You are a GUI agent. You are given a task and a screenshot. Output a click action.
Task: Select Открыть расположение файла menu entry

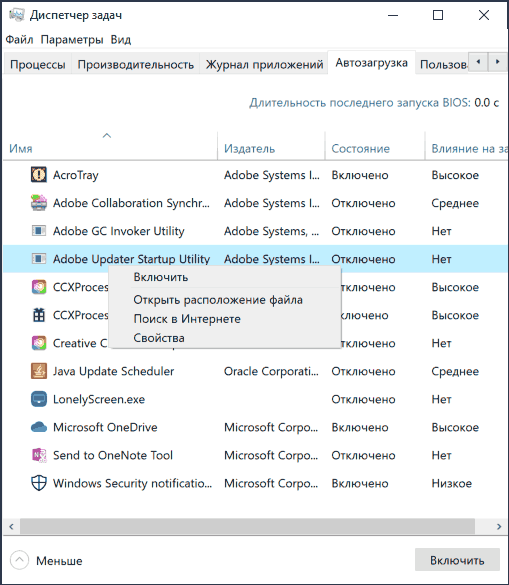pyautogui.click(x=218, y=300)
